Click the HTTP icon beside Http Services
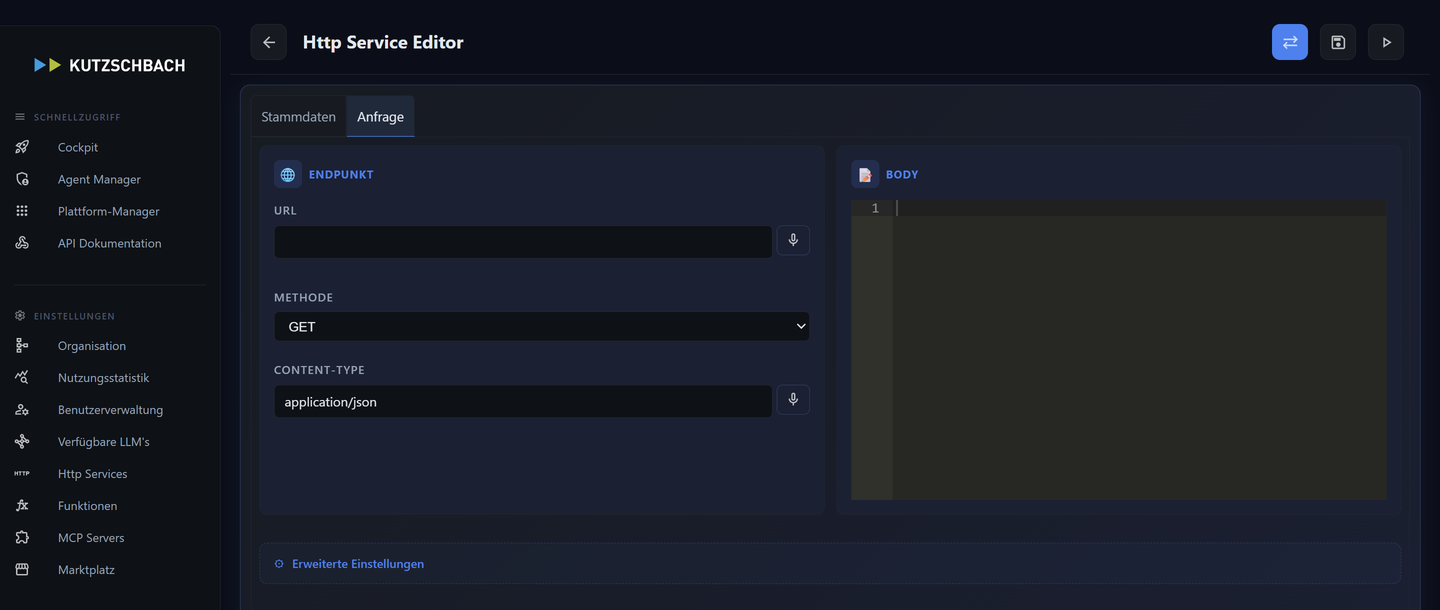Viewport: 1440px width, 610px height. point(22,474)
